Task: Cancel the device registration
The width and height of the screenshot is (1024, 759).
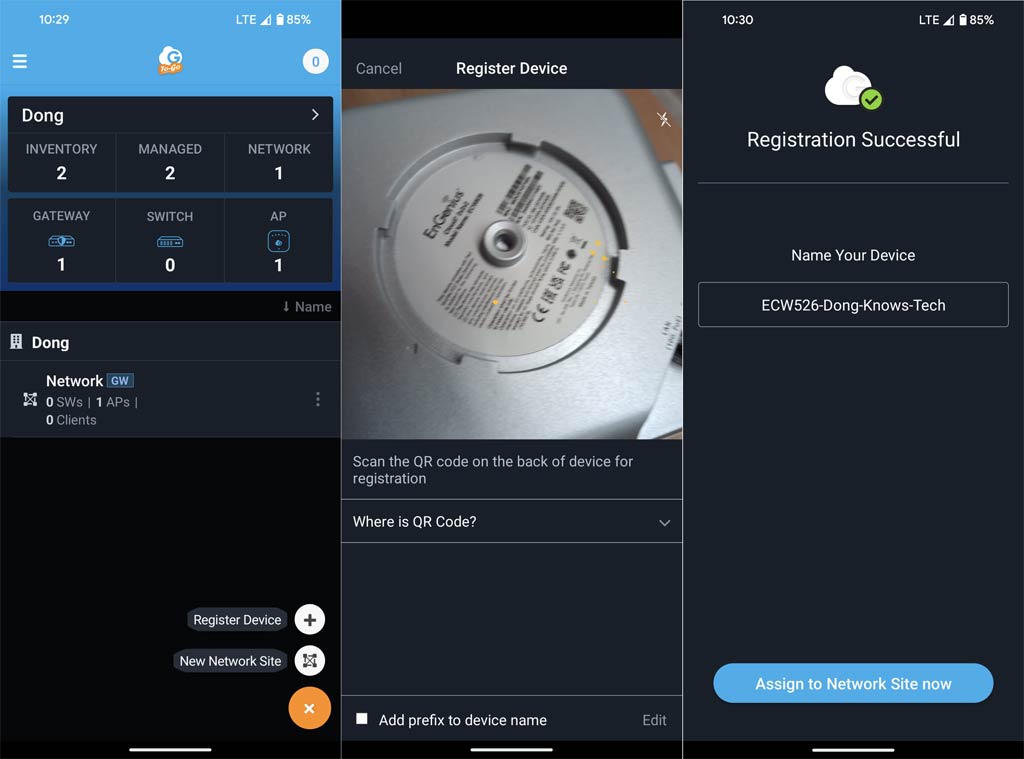Action: [379, 69]
